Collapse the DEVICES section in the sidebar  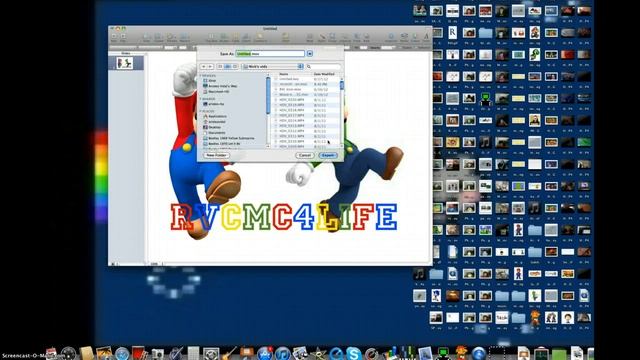tap(200, 76)
